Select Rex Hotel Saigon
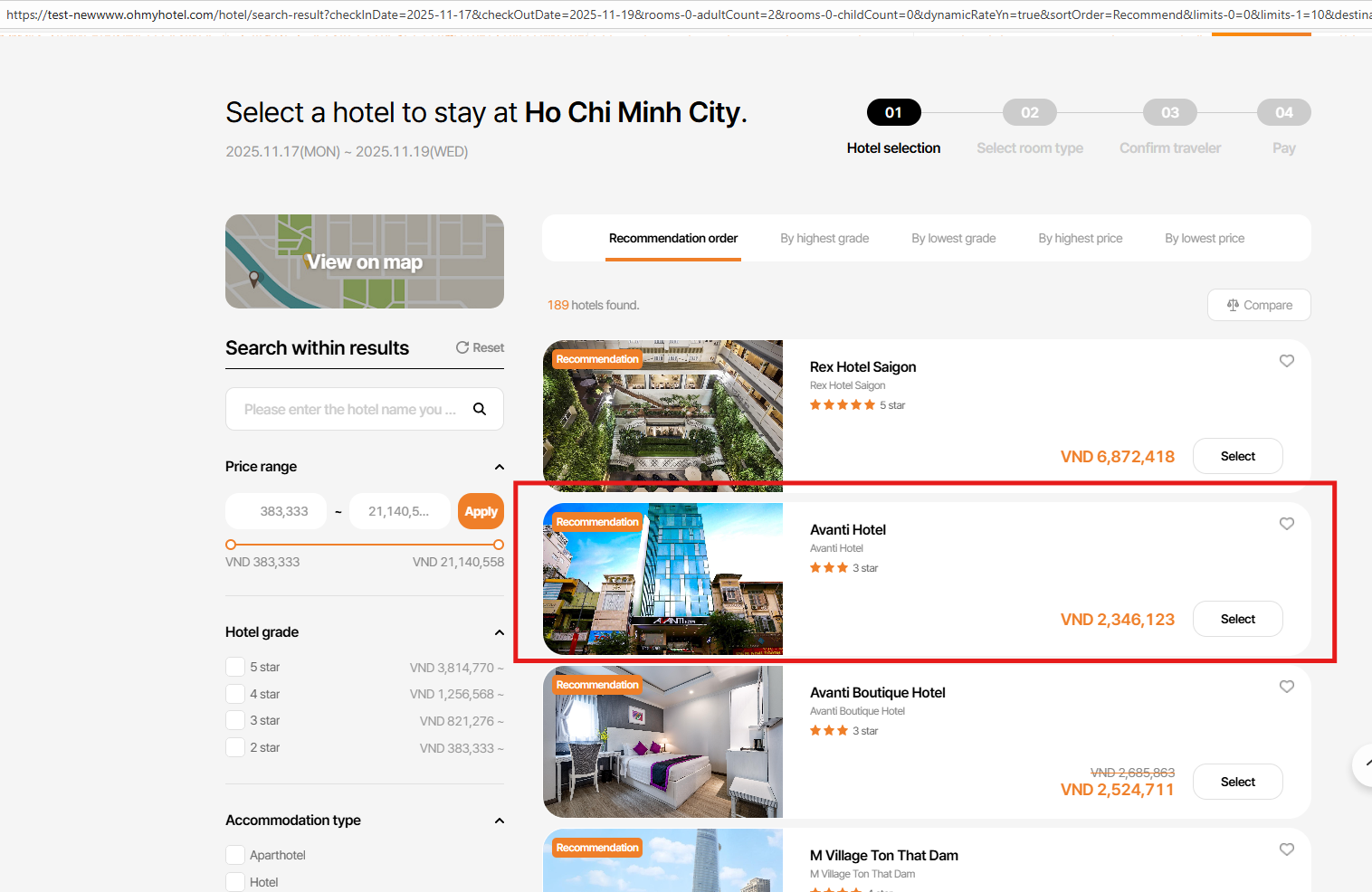 (1237, 456)
